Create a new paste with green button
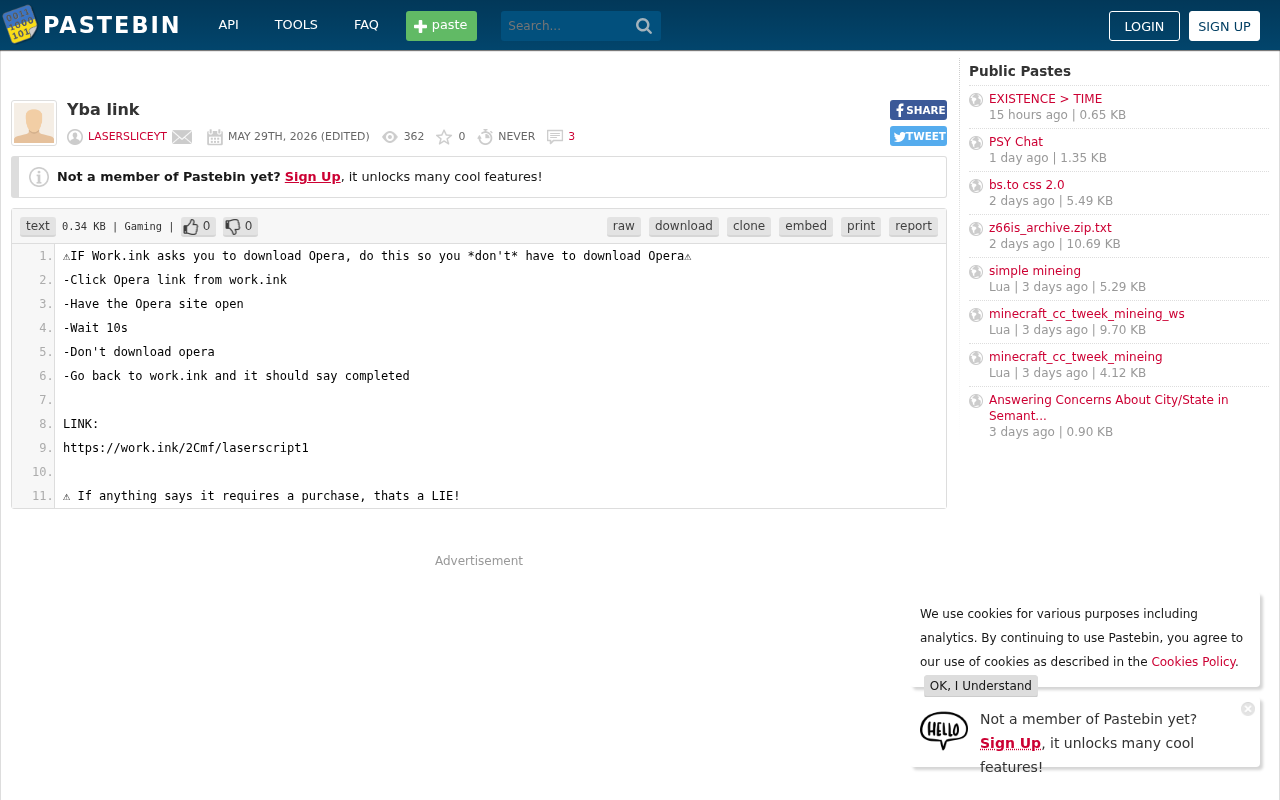This screenshot has height=800, width=1280. pos(441,26)
